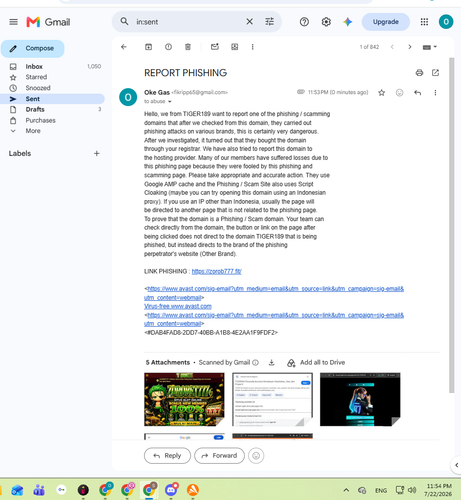Click the in:sent search field

[x=188, y=22]
